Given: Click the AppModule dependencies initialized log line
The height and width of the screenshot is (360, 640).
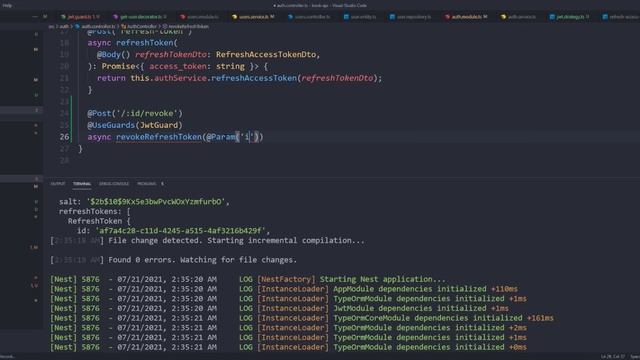Looking at the screenshot, I should 426,289.
